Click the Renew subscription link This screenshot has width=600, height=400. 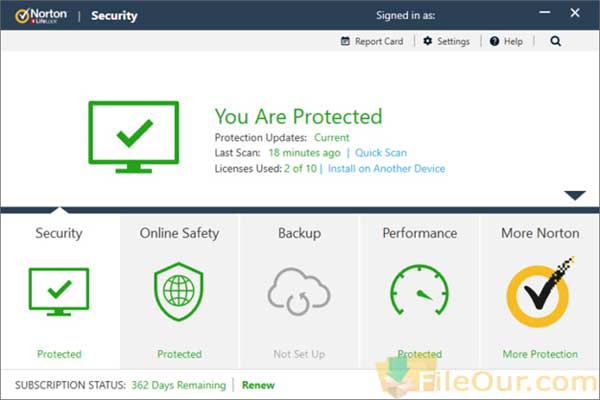point(258,385)
